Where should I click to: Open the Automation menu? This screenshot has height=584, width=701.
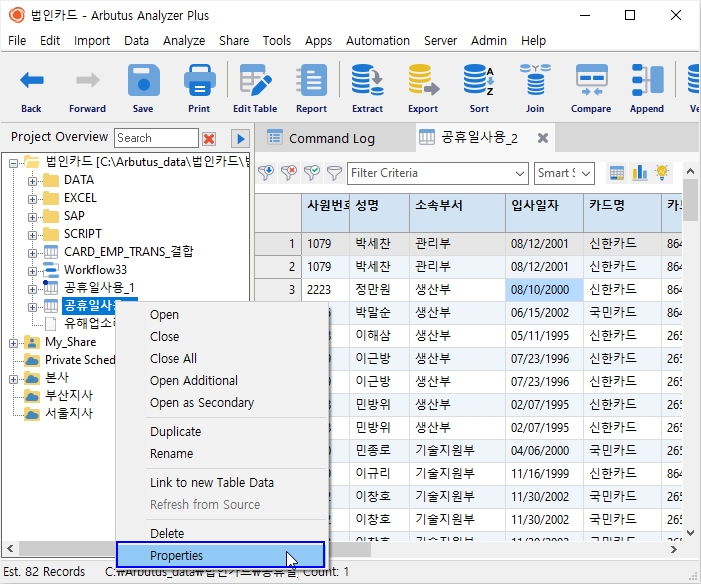tap(378, 41)
